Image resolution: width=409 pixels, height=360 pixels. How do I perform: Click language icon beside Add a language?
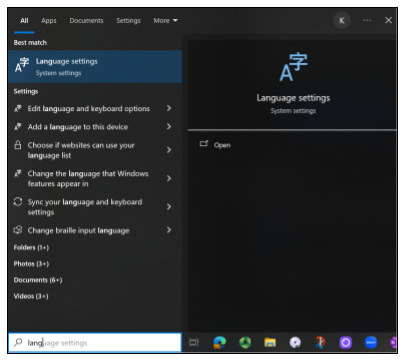coord(18,127)
